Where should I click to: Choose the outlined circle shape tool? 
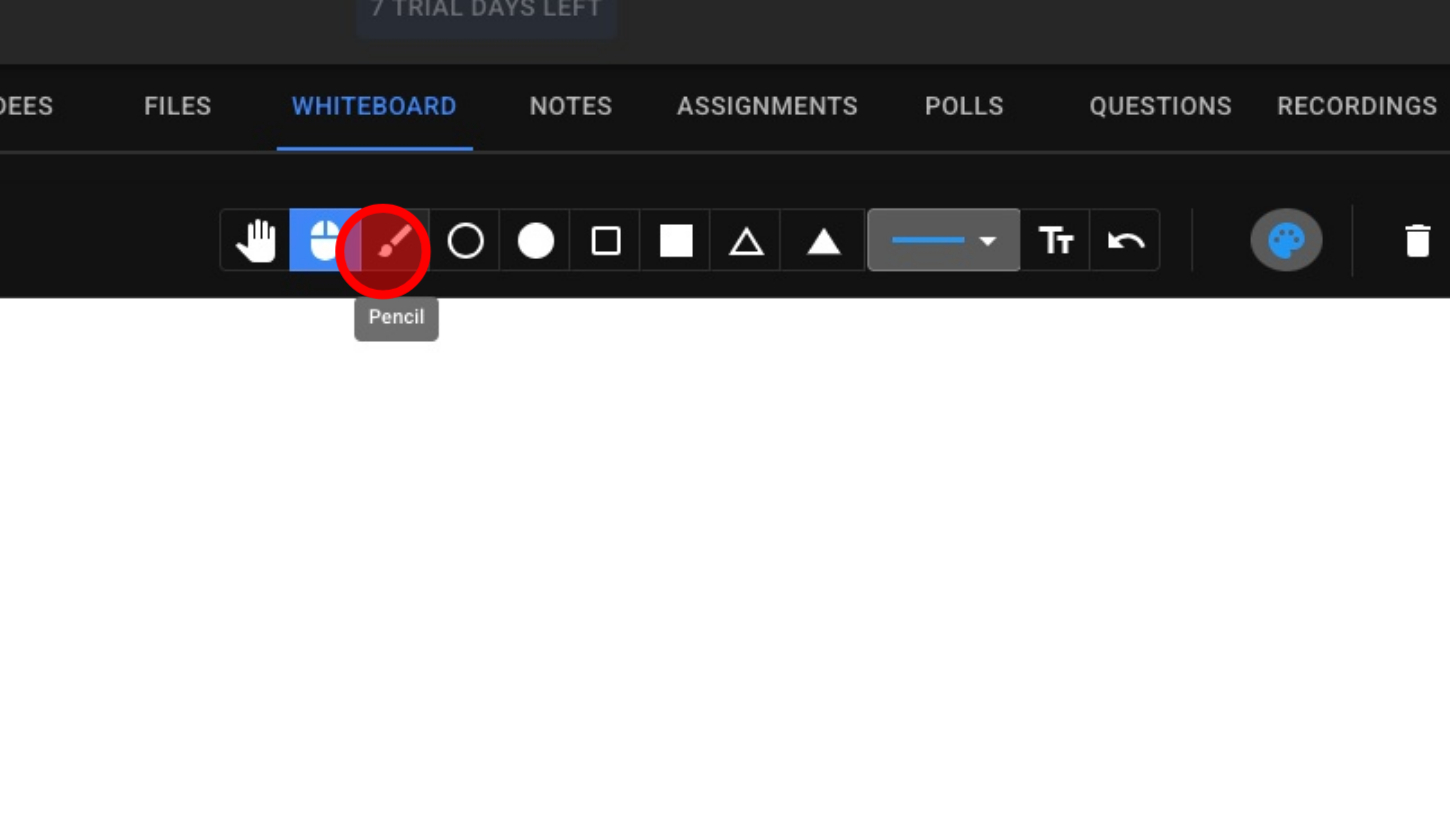(x=465, y=241)
